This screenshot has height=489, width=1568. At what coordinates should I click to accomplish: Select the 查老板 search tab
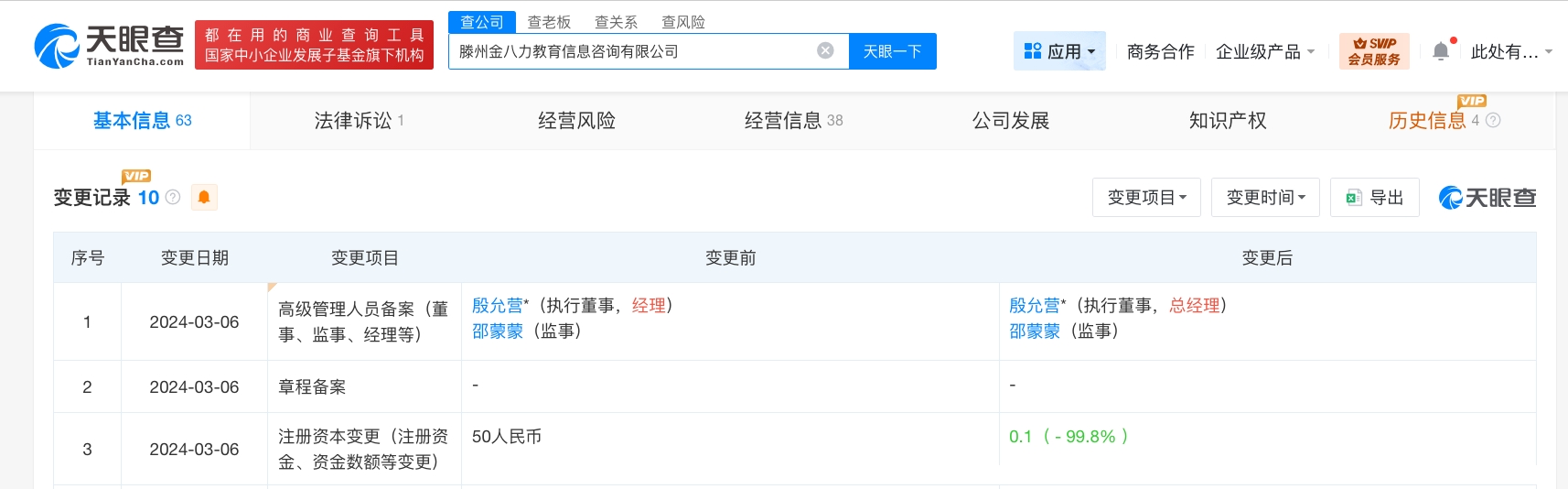point(549,22)
